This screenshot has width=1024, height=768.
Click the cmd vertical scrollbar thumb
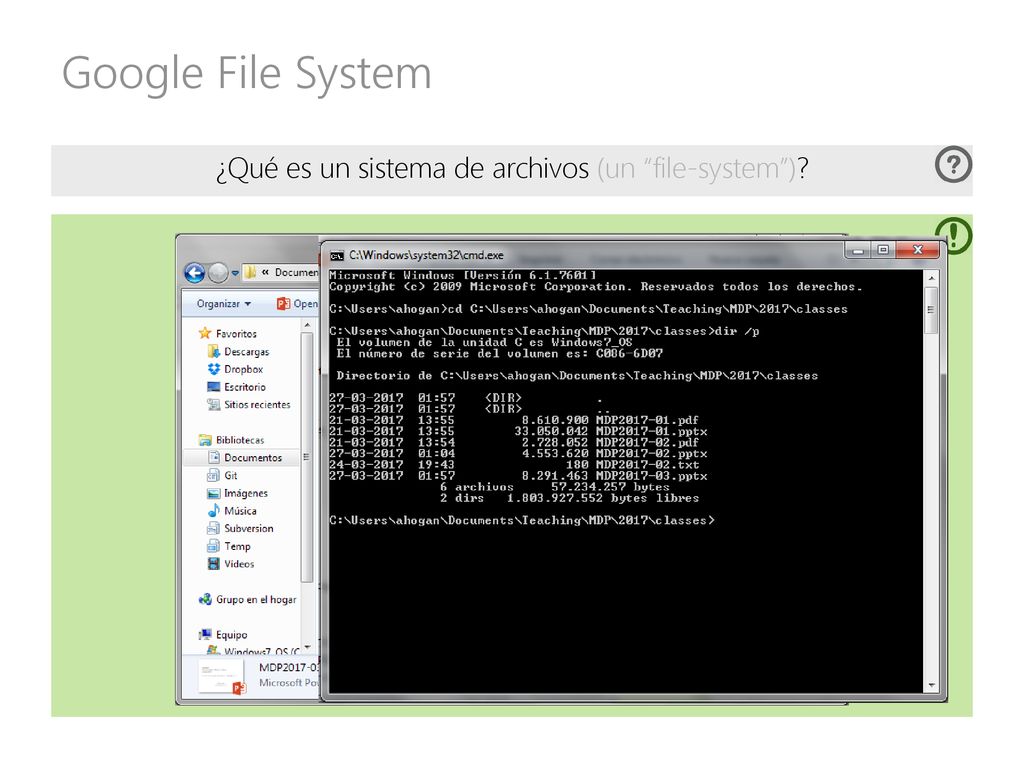pyautogui.click(x=931, y=311)
